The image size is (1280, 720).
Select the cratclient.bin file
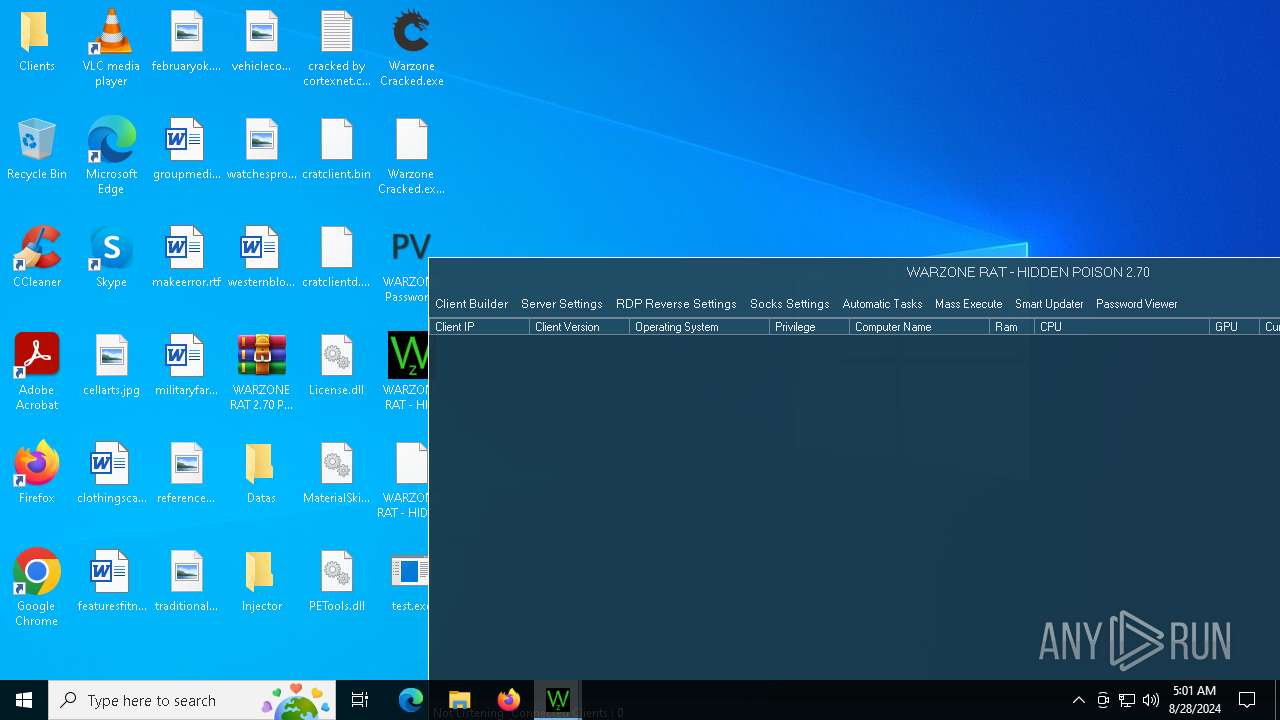point(336,150)
